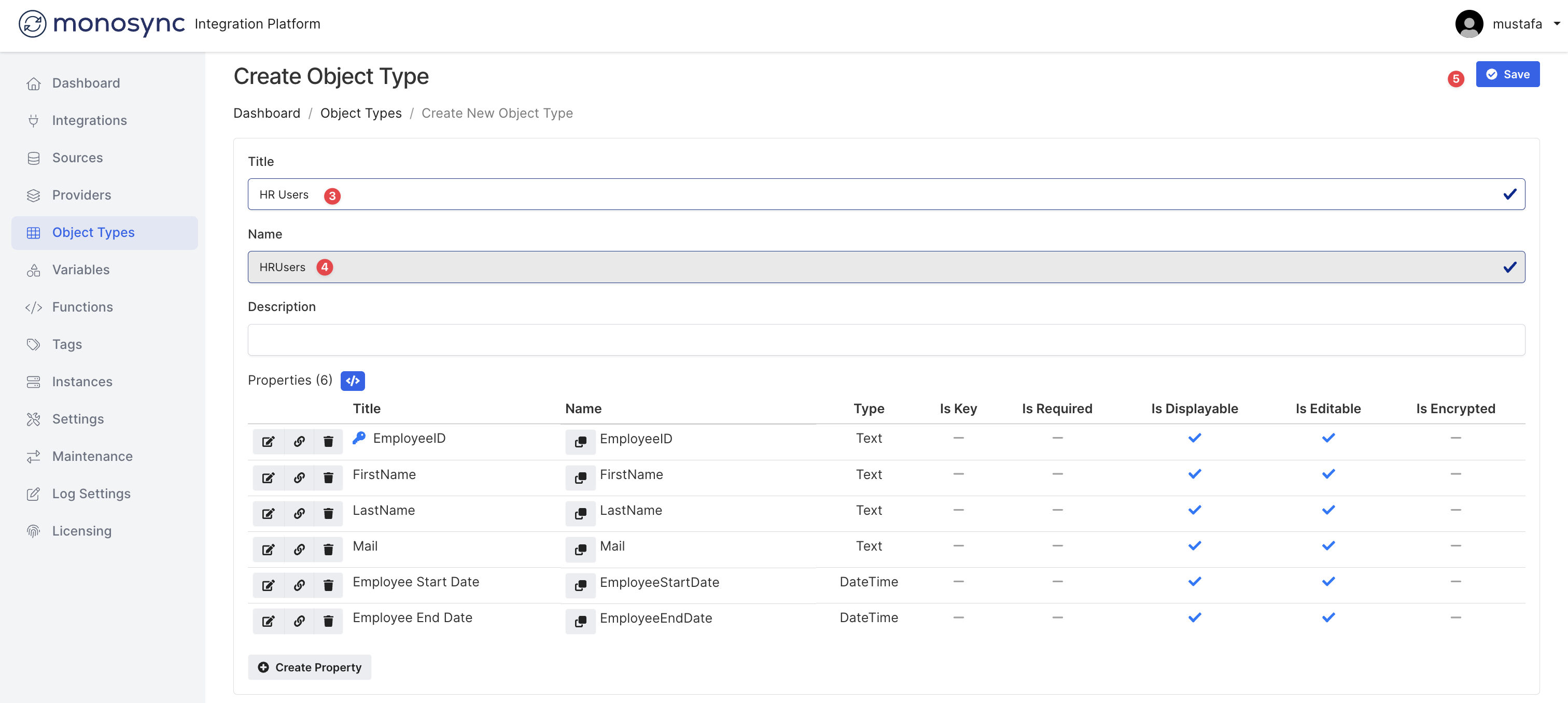Screen dimensions: 1568x703
Task: Toggle Is Key dash for EmployeeID row
Action: [x=958, y=438]
